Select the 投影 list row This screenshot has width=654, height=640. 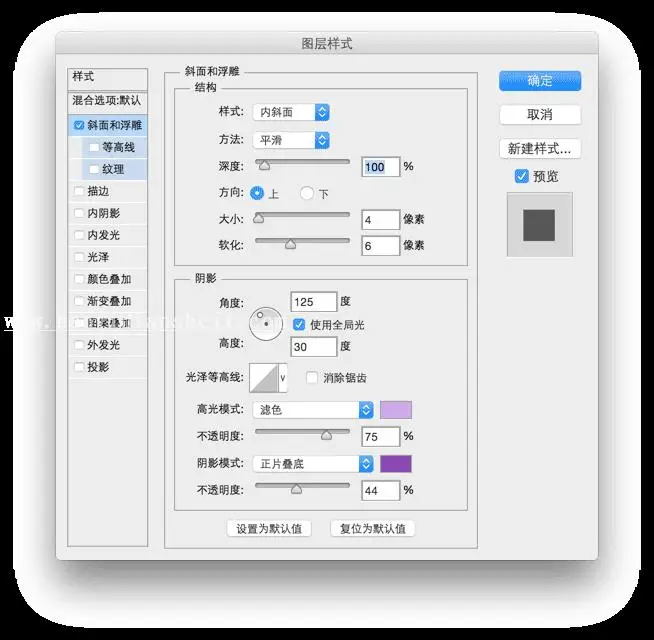(108, 367)
